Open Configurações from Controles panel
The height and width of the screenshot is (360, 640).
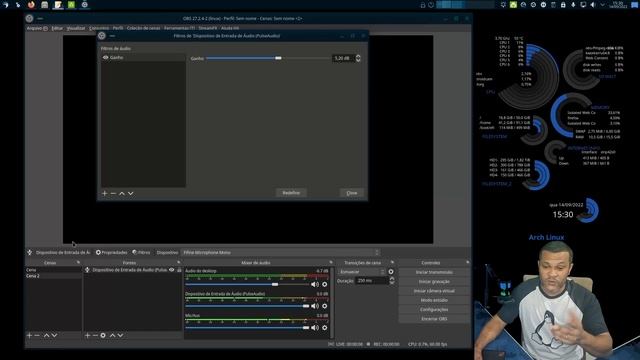coord(434,310)
